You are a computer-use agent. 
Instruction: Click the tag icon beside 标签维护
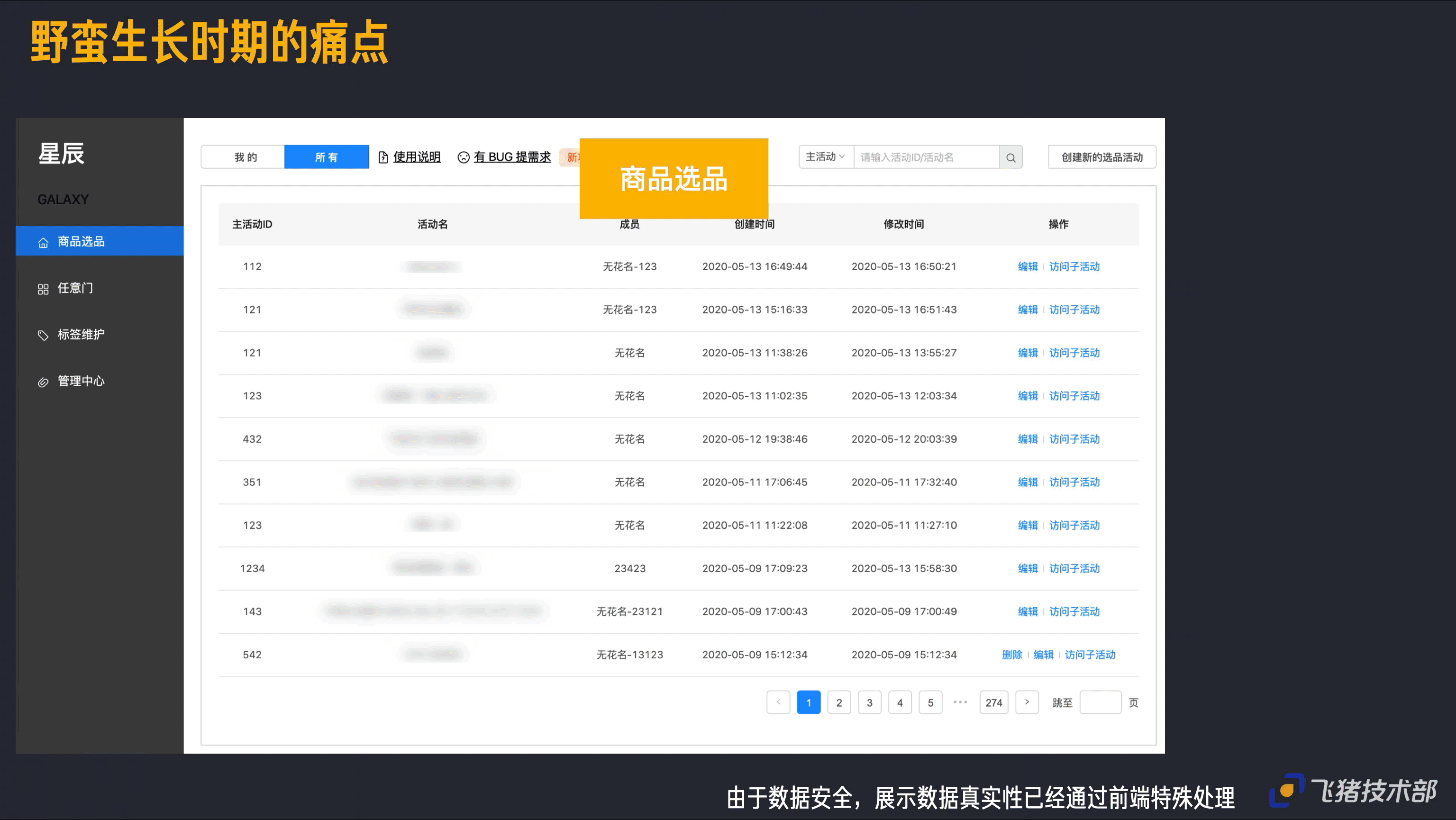pos(43,335)
